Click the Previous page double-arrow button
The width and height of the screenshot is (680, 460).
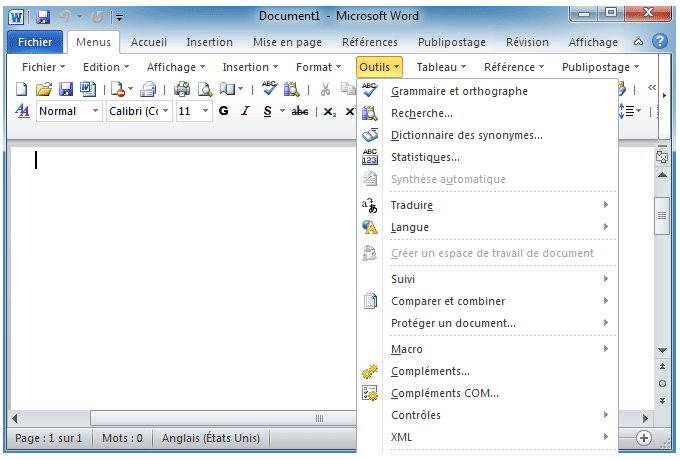[662, 367]
